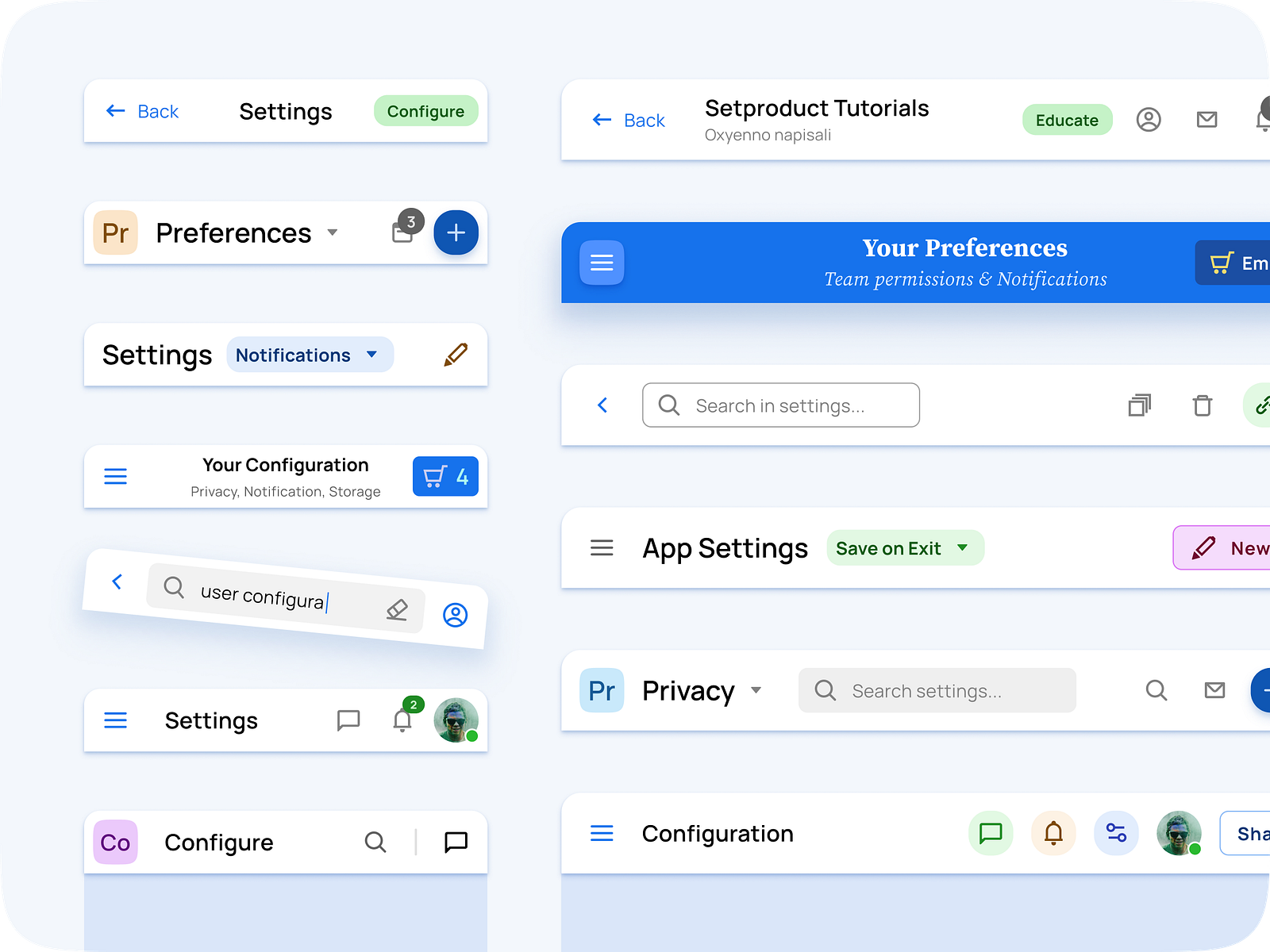
Task: Open the hamburger menu in App Settings bar
Action: tap(602, 547)
